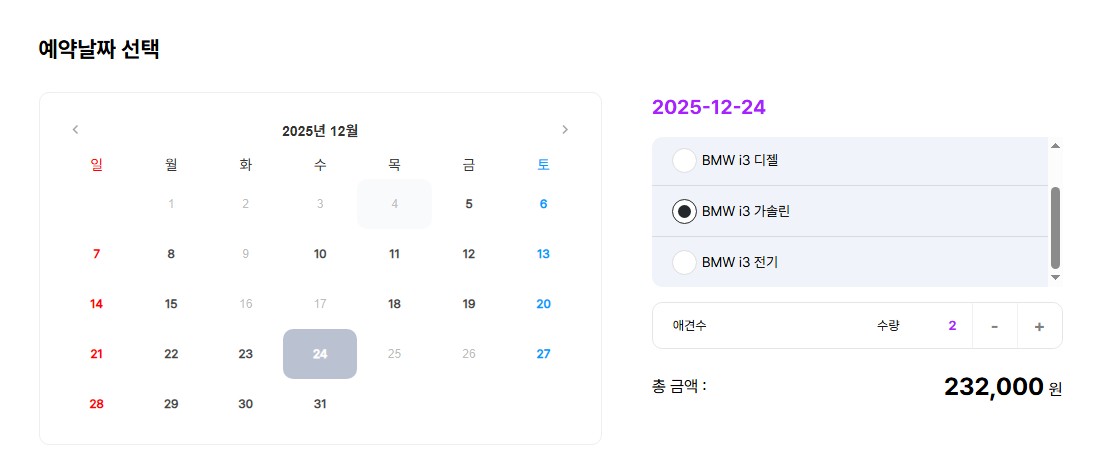The height and width of the screenshot is (470, 1101).
Task: Go to next month in calendar
Action: pyautogui.click(x=565, y=129)
